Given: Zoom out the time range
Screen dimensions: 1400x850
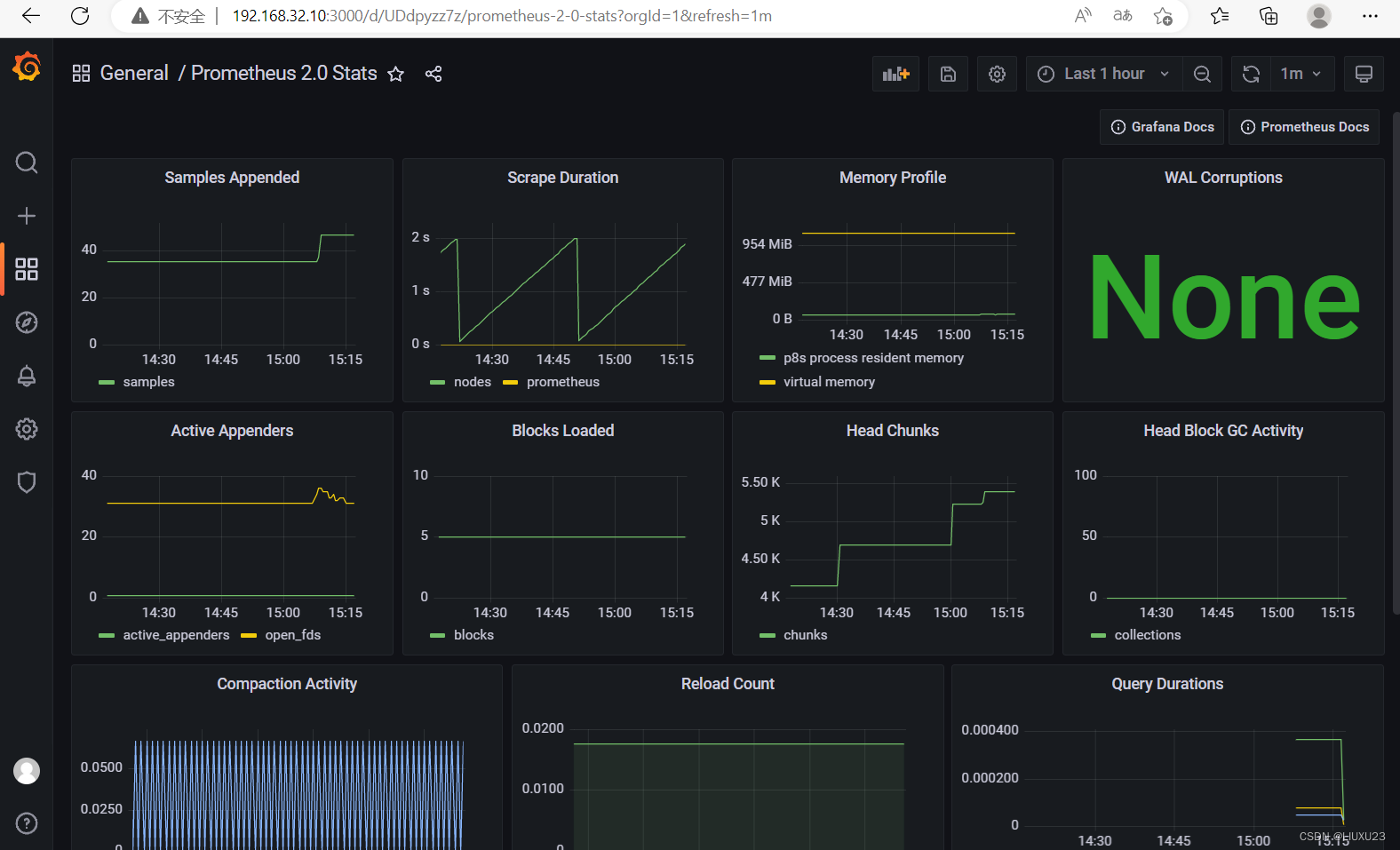Looking at the screenshot, I should point(1202,74).
